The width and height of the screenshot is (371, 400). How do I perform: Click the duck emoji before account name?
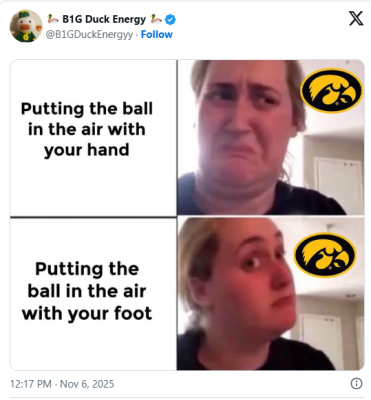pyautogui.click(x=53, y=19)
